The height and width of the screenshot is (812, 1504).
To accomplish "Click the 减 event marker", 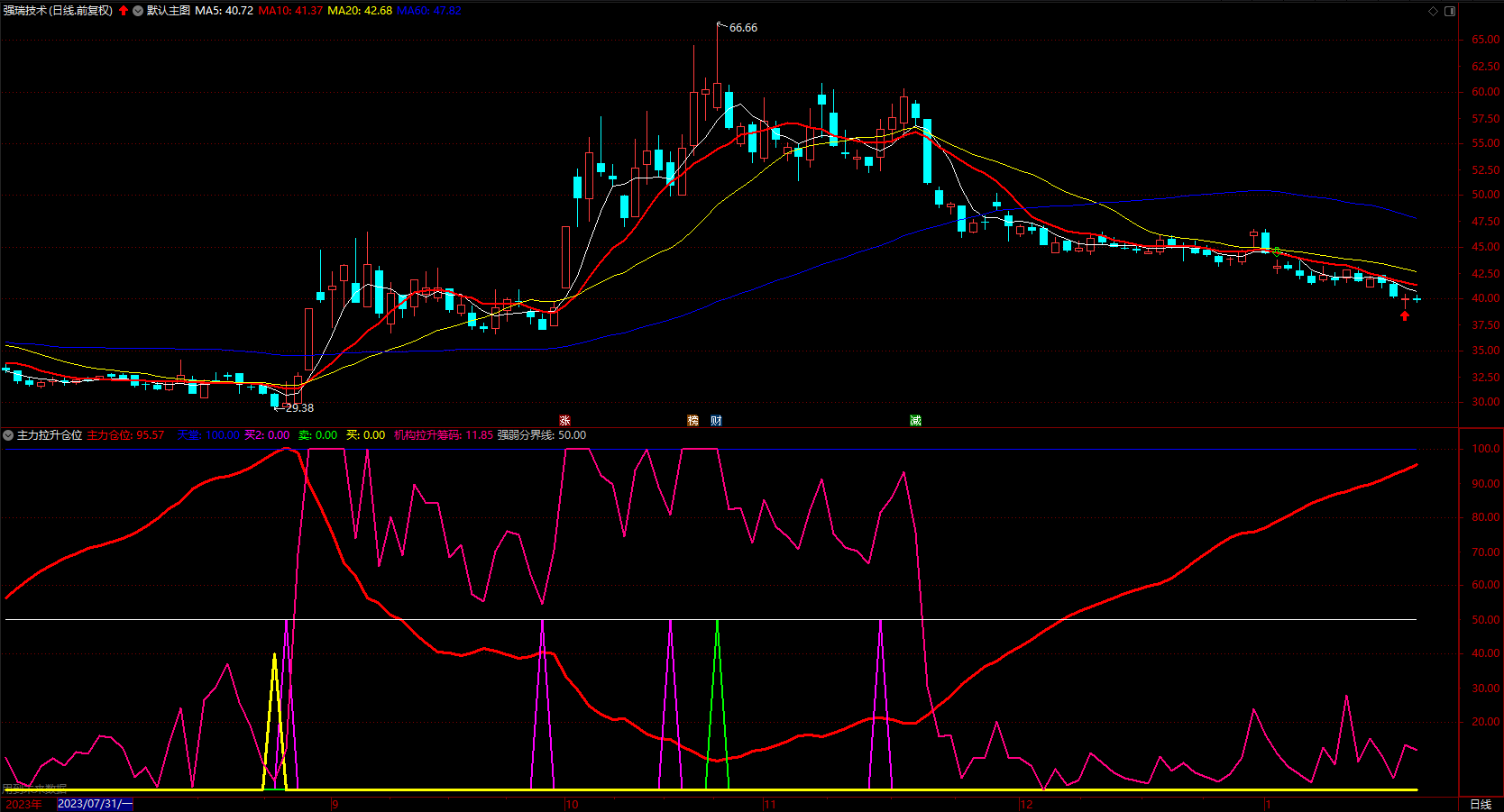I will 915,421.
